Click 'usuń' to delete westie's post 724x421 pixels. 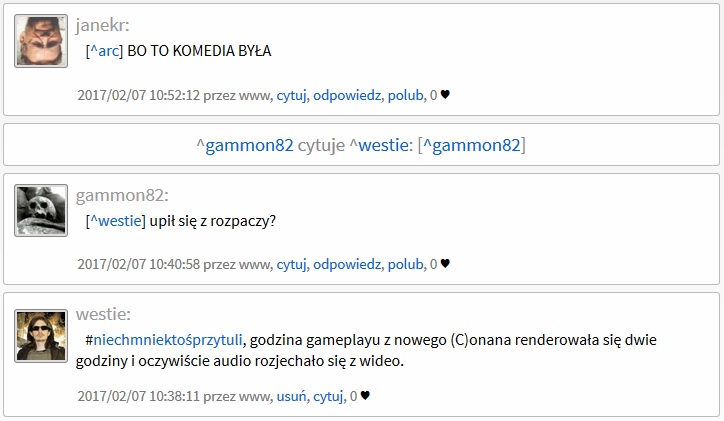(291, 396)
